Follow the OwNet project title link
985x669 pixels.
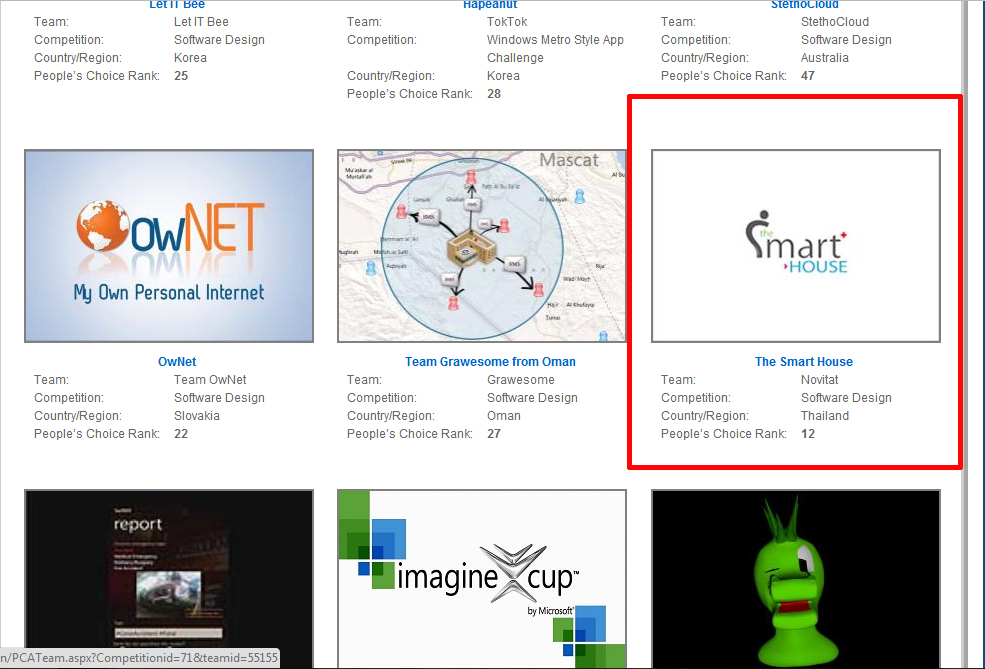pyautogui.click(x=177, y=362)
